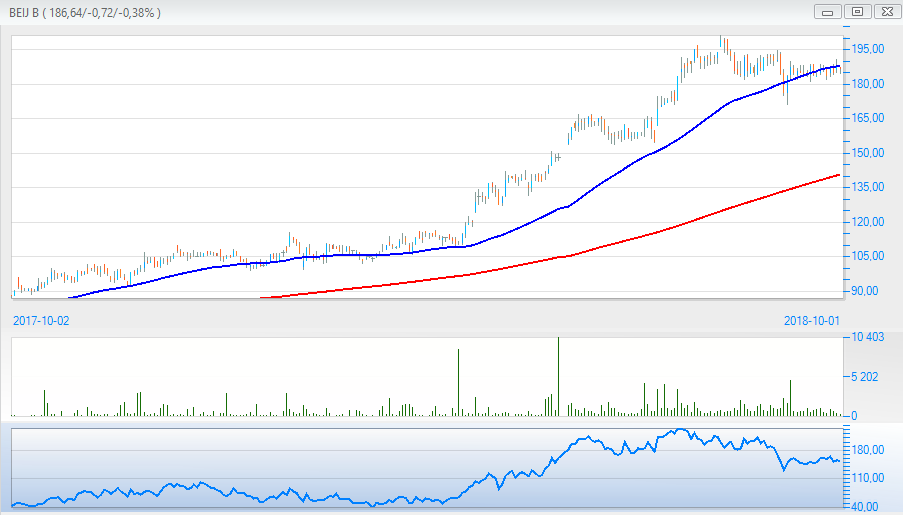The height and width of the screenshot is (515, 903).
Task: Click the 10 403 volume axis label
Action: (x=867, y=337)
